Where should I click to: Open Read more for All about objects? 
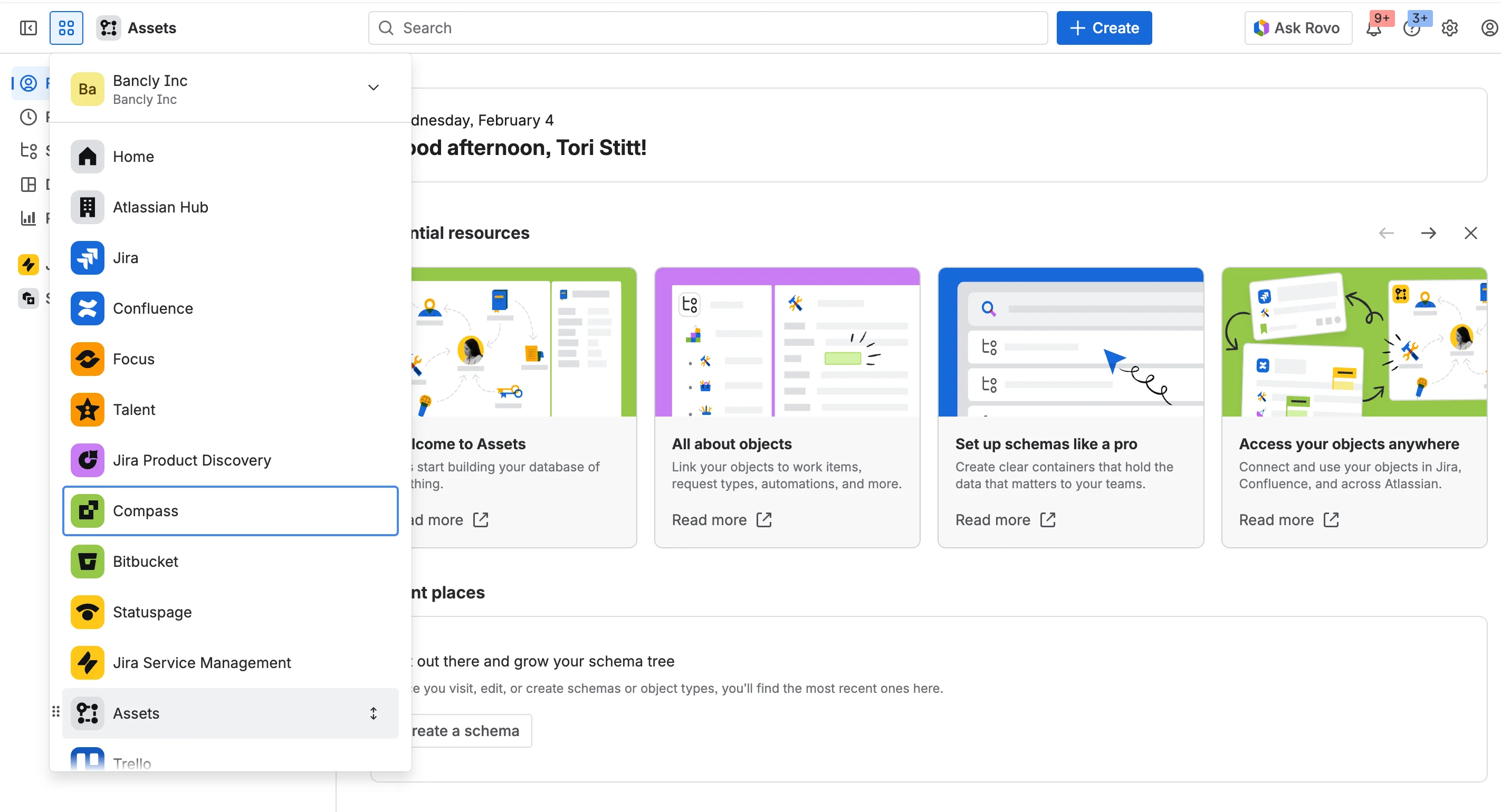722,519
